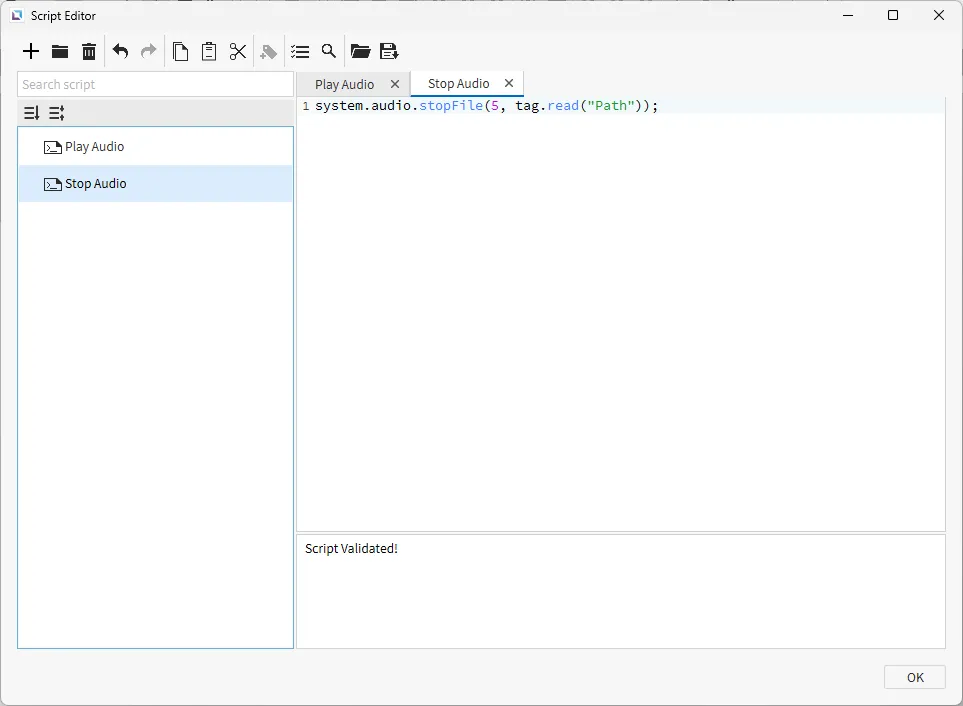963x706 pixels.
Task: Open the magnifier search tool in the toolbar
Action: coord(328,51)
